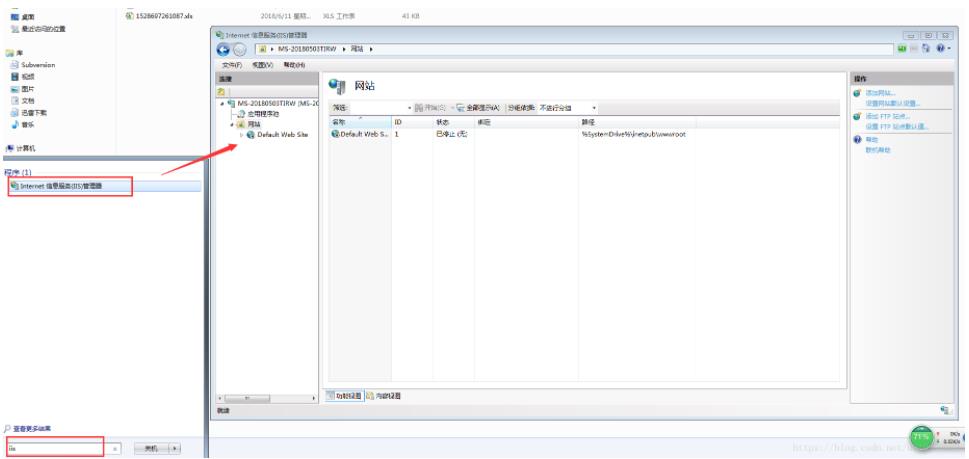Click the Default Web Site globe in table

336,133
